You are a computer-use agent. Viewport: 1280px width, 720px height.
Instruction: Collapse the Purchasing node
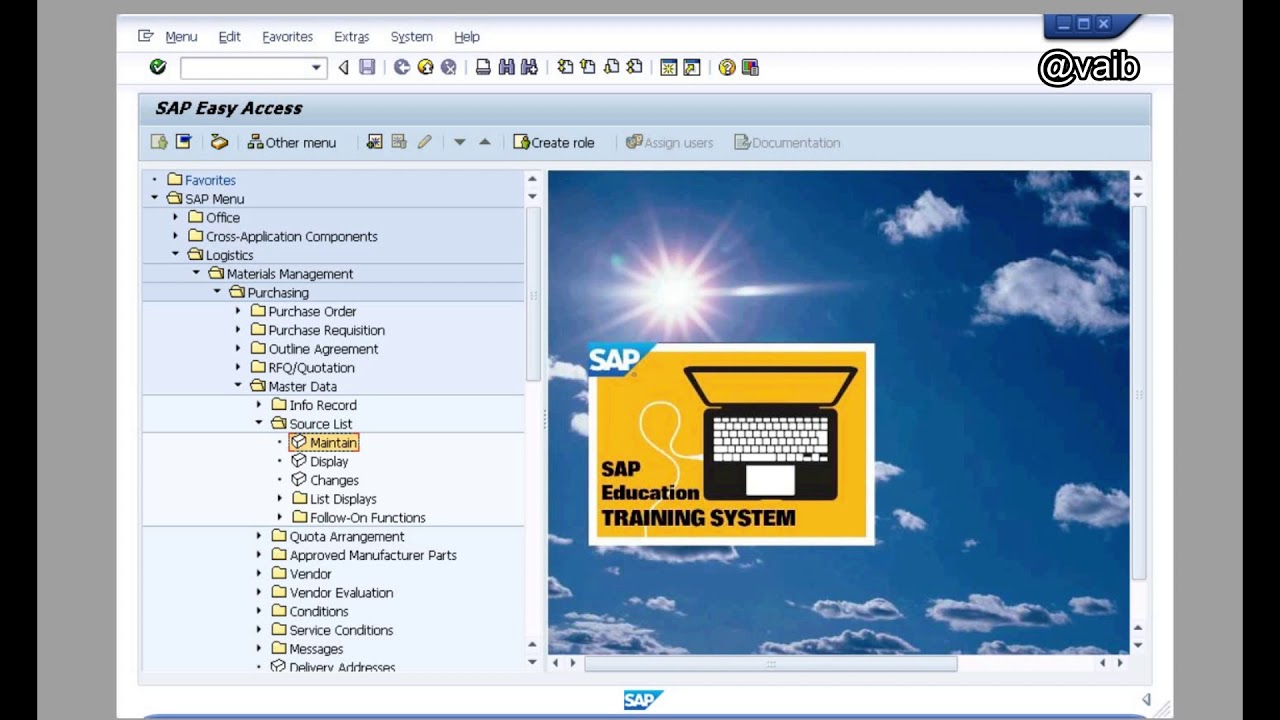[x=217, y=292]
